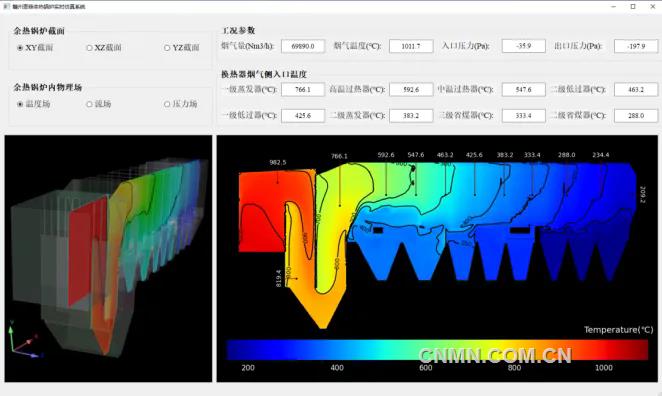Focus the 高温过热器 field showing 592.6
The image size is (662, 396).
411,90
